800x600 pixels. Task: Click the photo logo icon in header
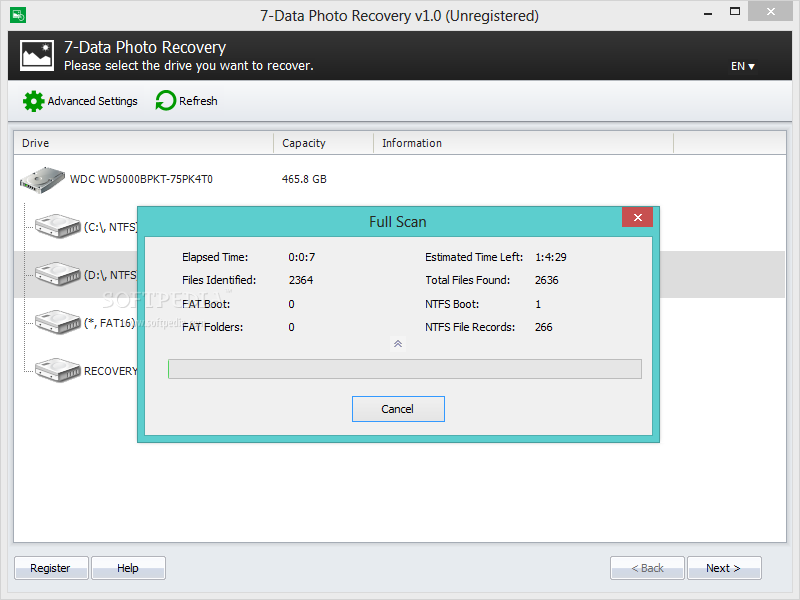(37, 56)
